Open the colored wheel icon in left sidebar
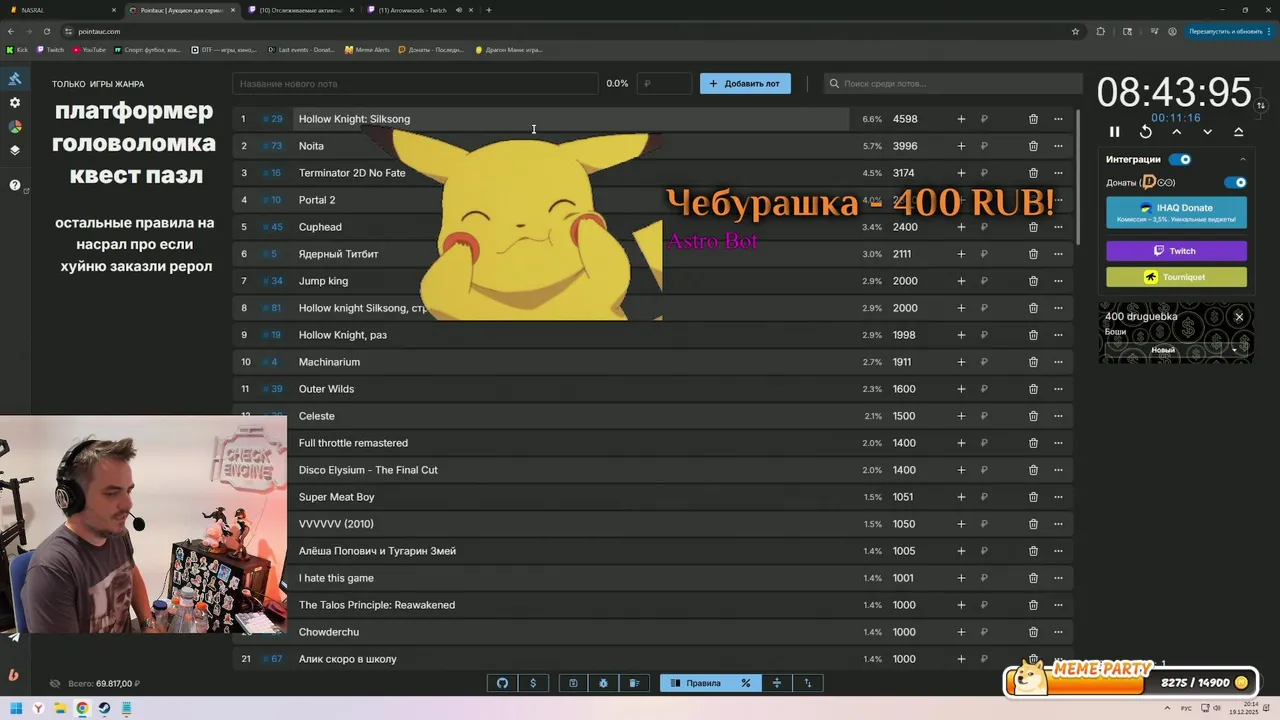 tap(15, 127)
